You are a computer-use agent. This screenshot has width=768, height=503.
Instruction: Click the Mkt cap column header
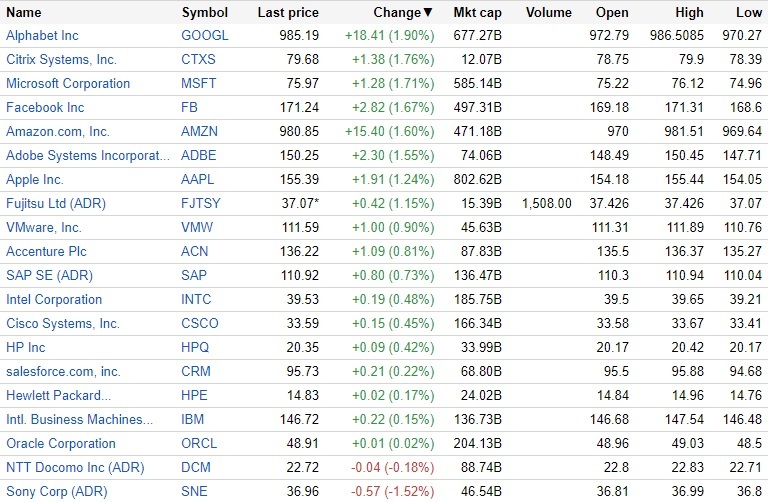(476, 13)
